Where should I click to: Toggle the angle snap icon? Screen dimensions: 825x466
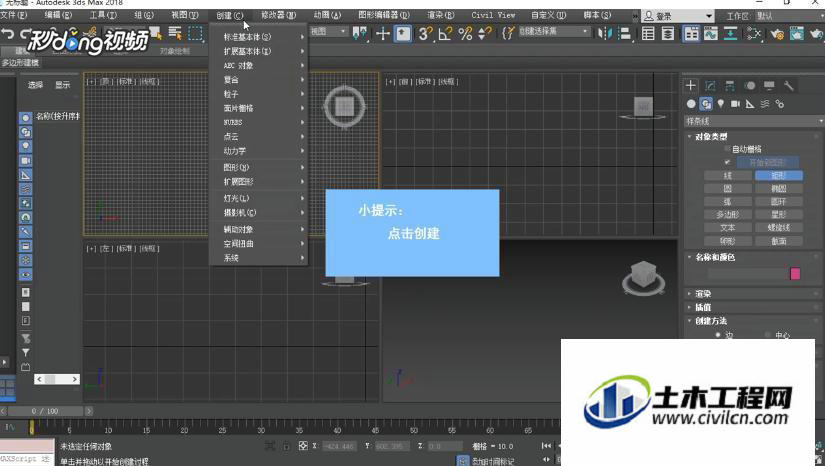point(445,34)
